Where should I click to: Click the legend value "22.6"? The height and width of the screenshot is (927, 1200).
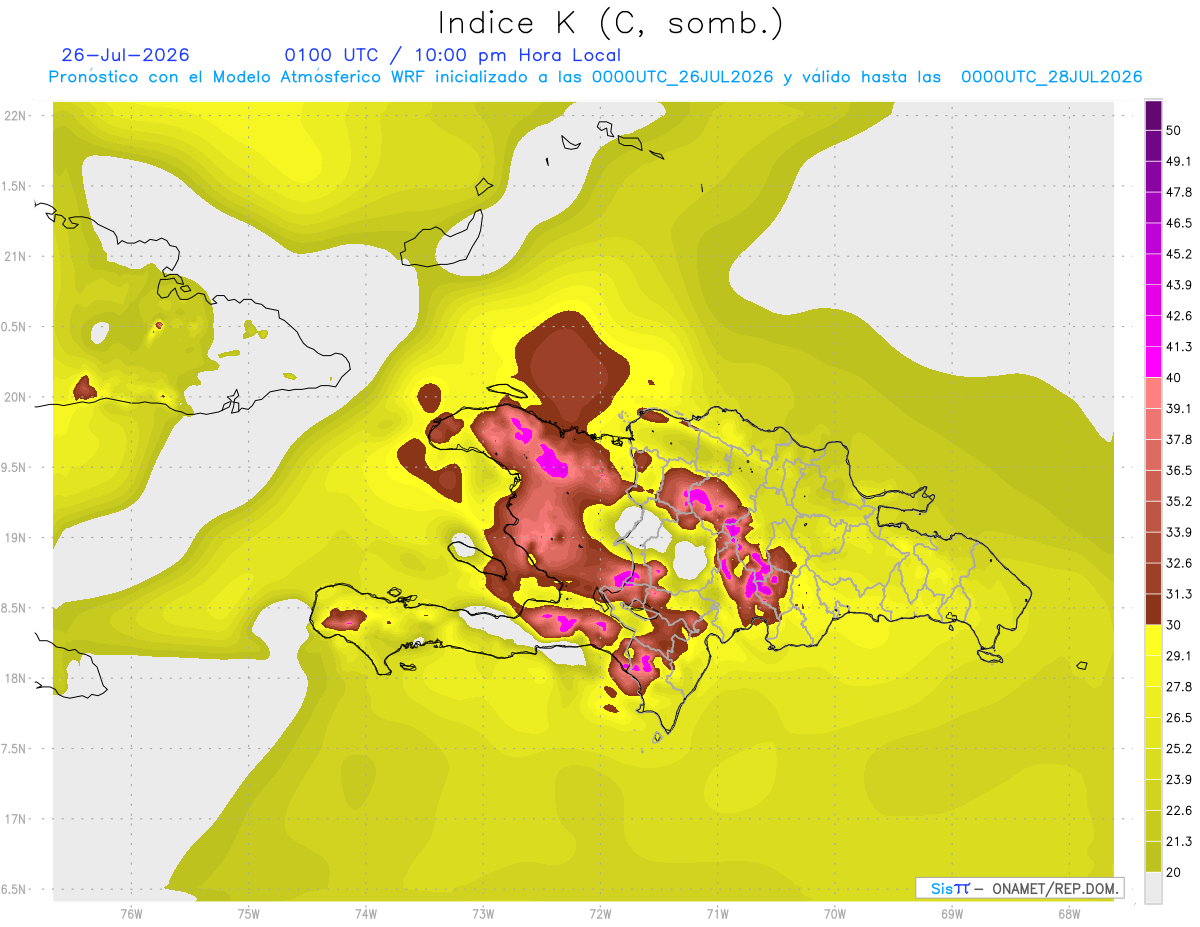pos(1179,810)
